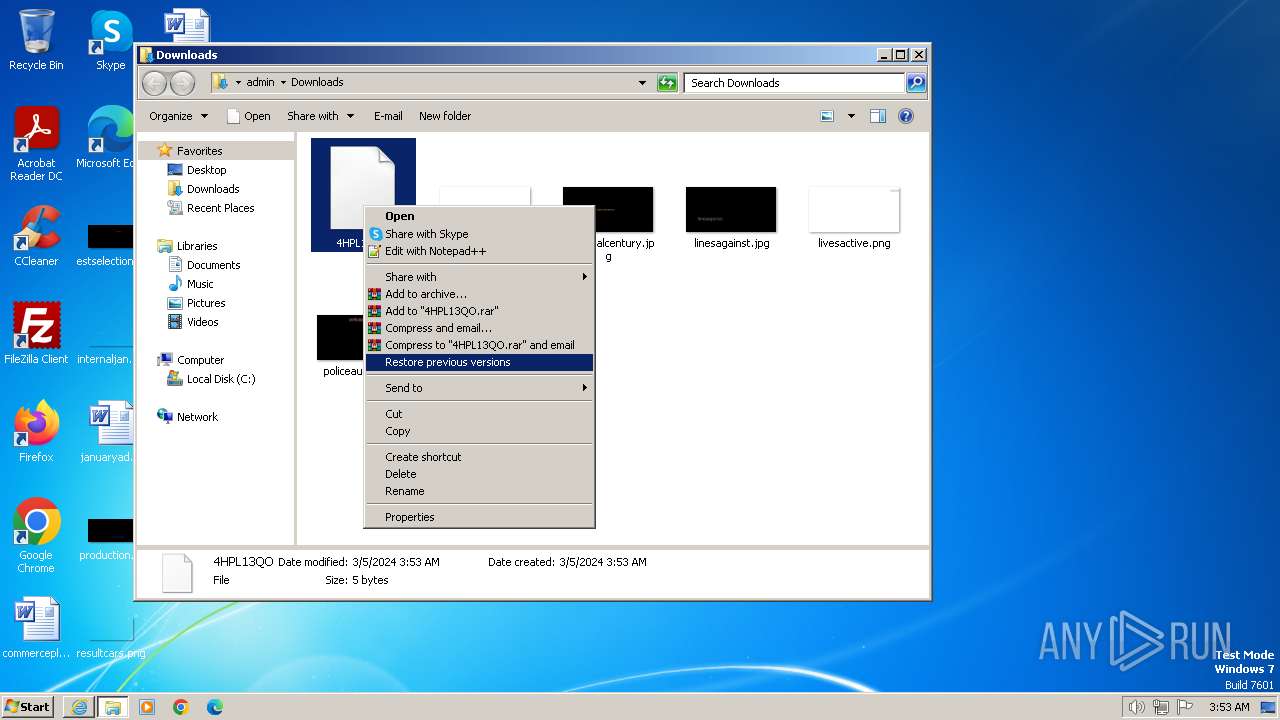Screen dimensions: 1280x720
Task: Select Share with Skype menu entry
Action: click(479, 234)
